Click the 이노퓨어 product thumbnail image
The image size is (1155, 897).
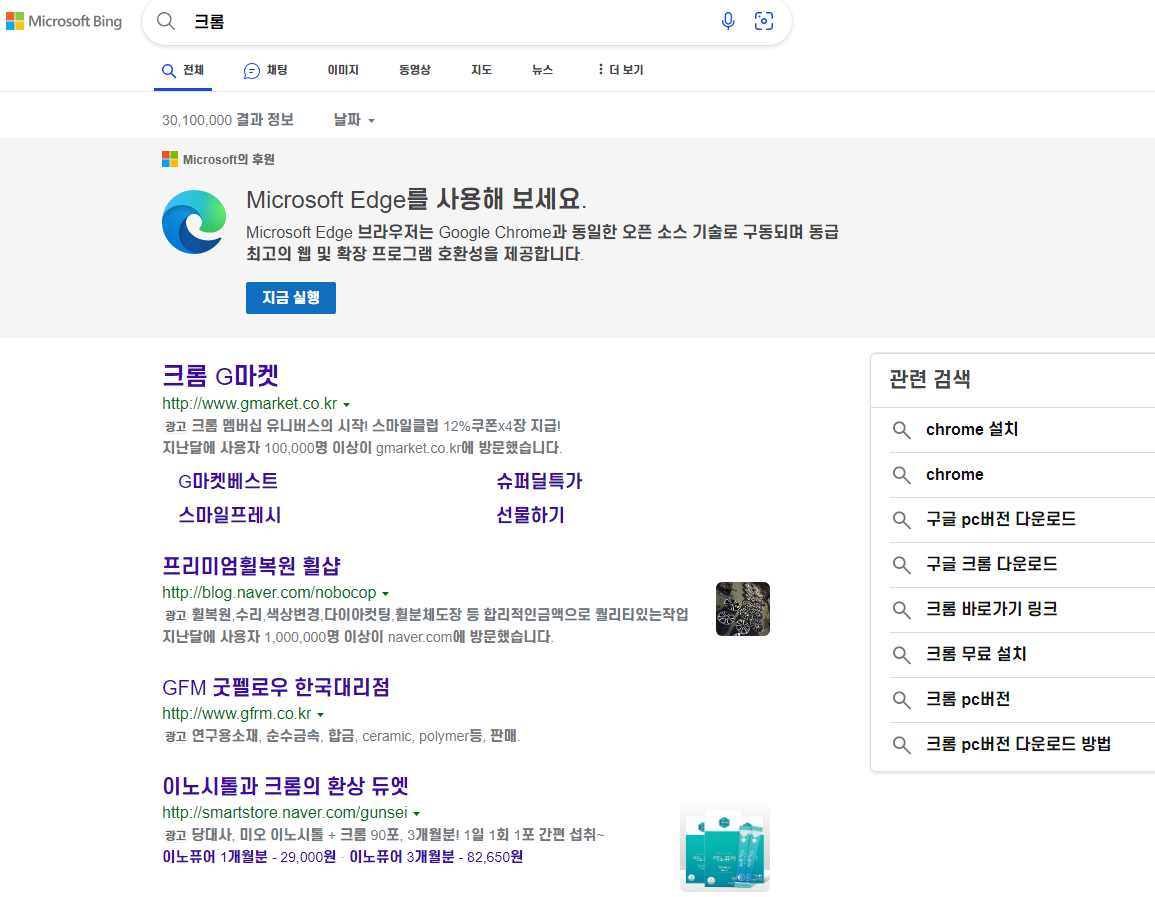725,848
